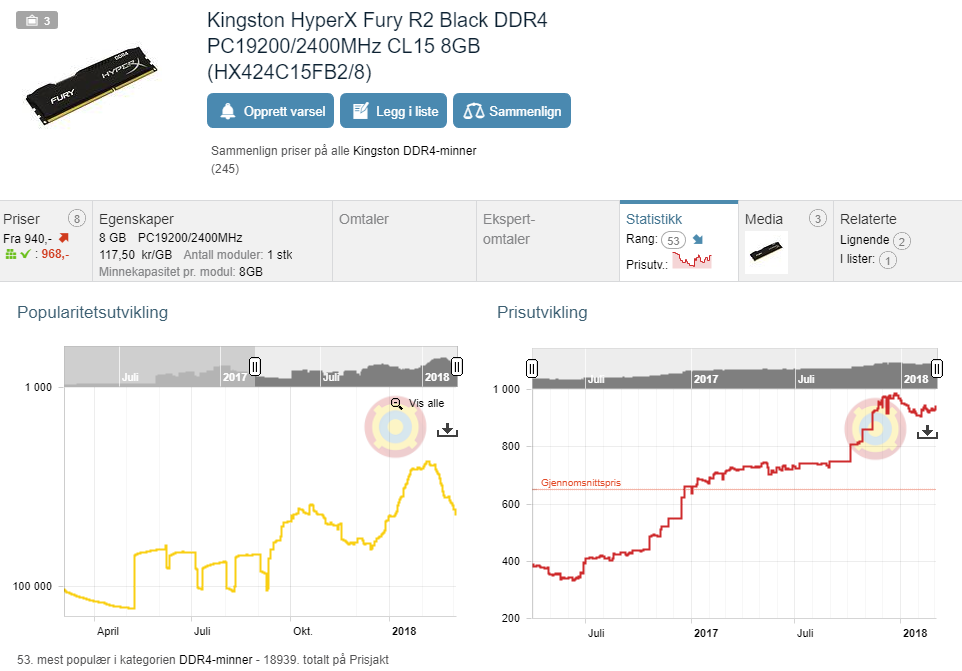Click the Sammenlign button
962x671 pixels.
(512, 111)
